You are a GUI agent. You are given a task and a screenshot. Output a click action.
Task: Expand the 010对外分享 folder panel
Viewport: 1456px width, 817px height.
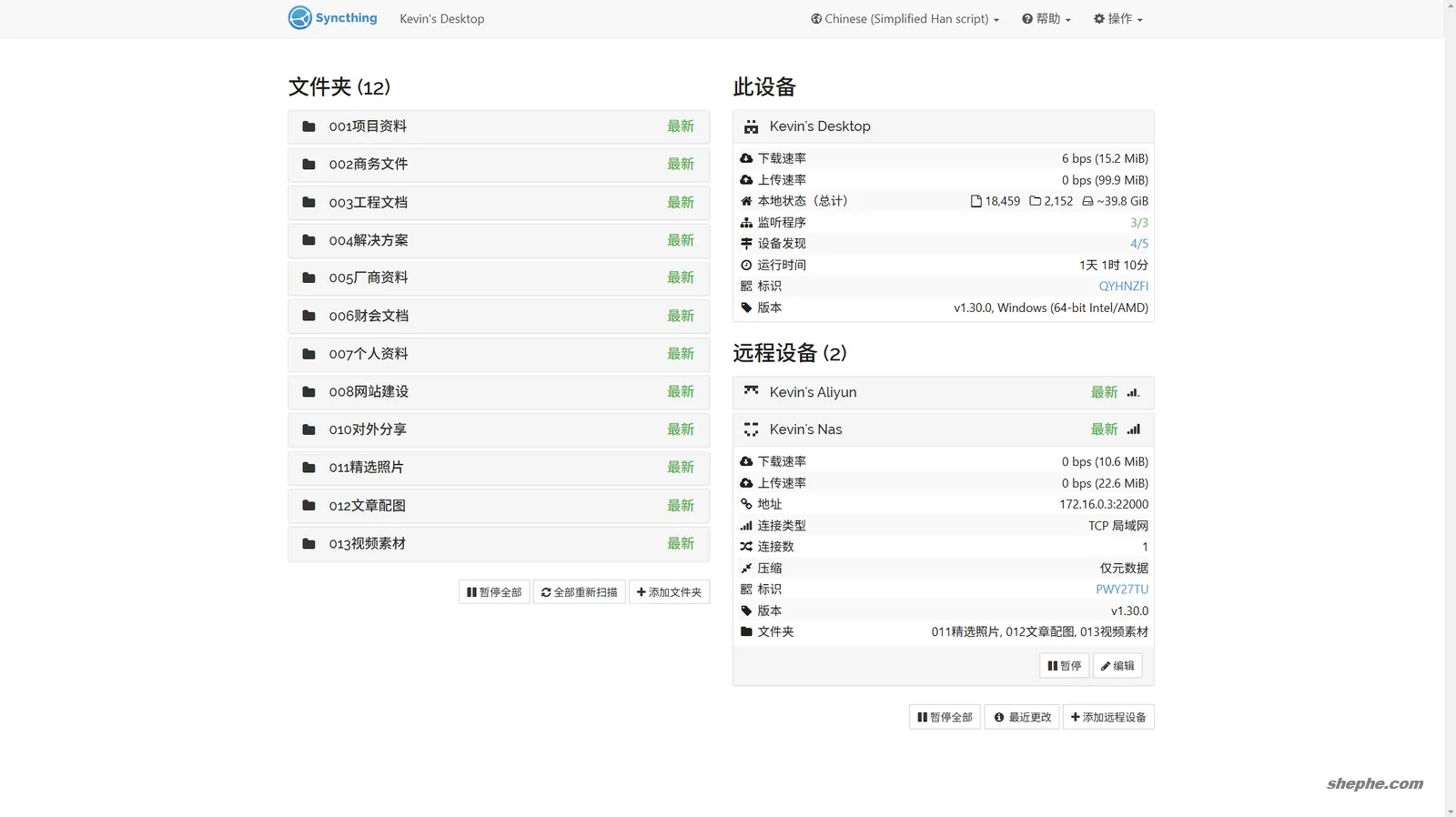(499, 429)
